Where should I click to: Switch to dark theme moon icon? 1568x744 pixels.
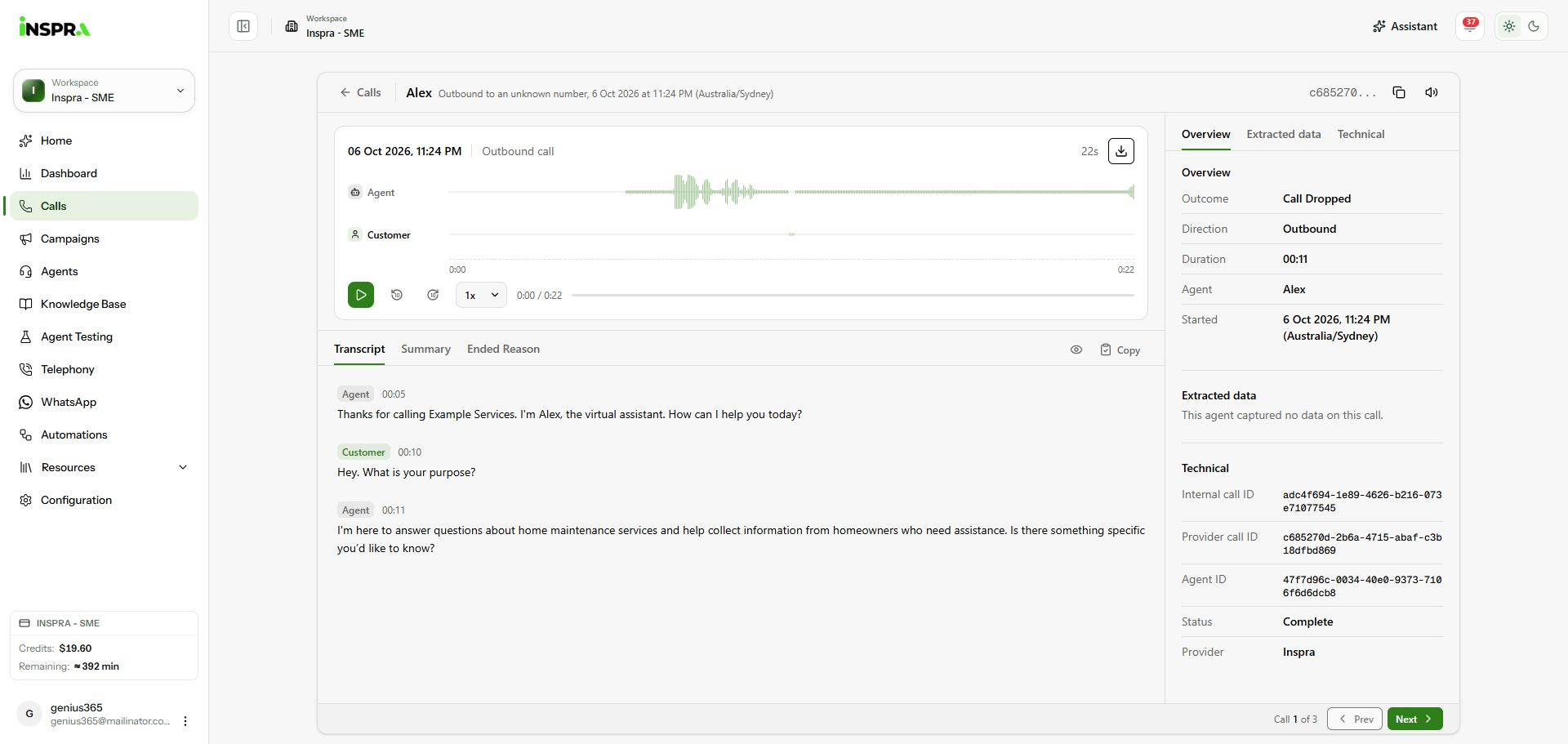[1534, 26]
